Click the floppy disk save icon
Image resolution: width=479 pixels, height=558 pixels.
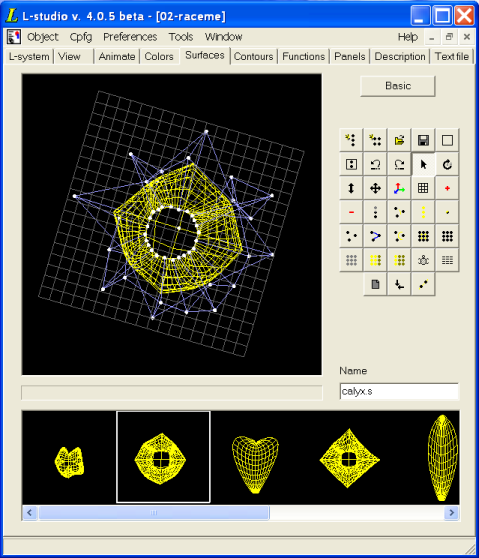[x=423, y=140]
